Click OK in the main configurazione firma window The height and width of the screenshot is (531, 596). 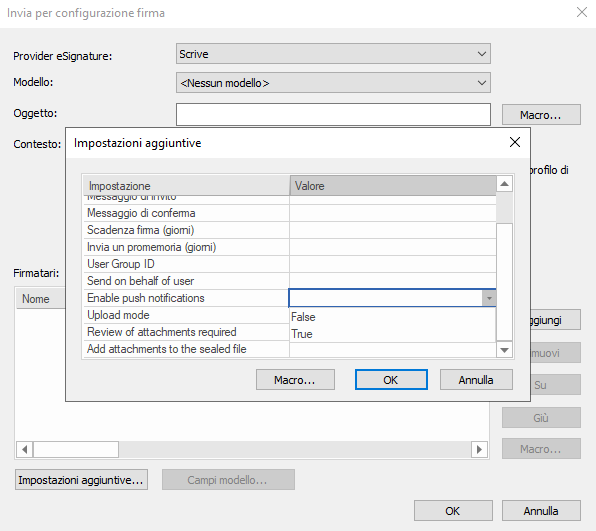point(453,510)
